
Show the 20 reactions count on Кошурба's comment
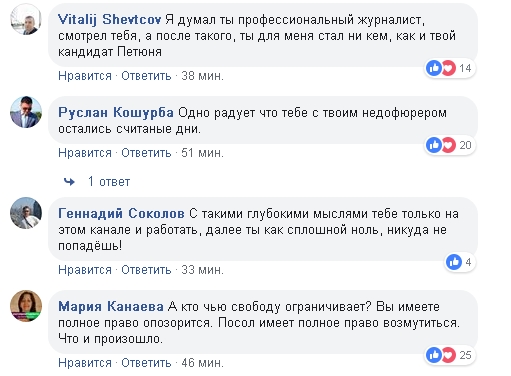point(465,145)
